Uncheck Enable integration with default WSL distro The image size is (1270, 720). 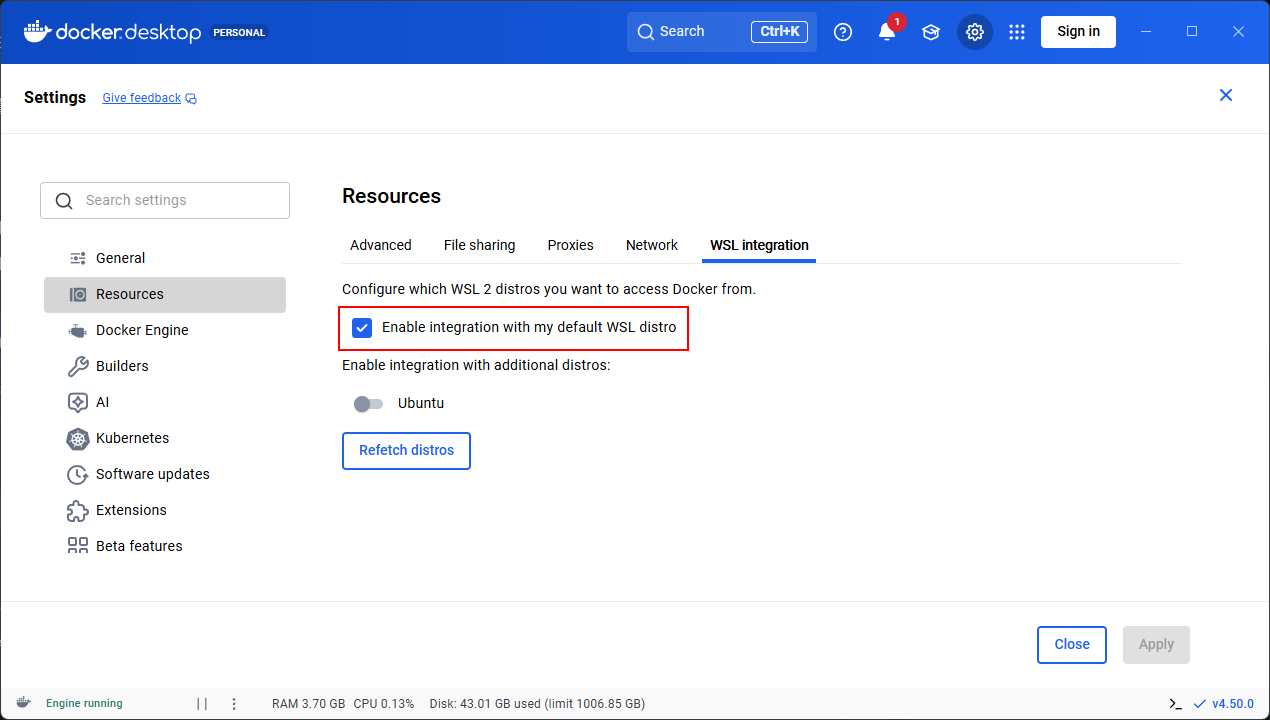coord(362,328)
